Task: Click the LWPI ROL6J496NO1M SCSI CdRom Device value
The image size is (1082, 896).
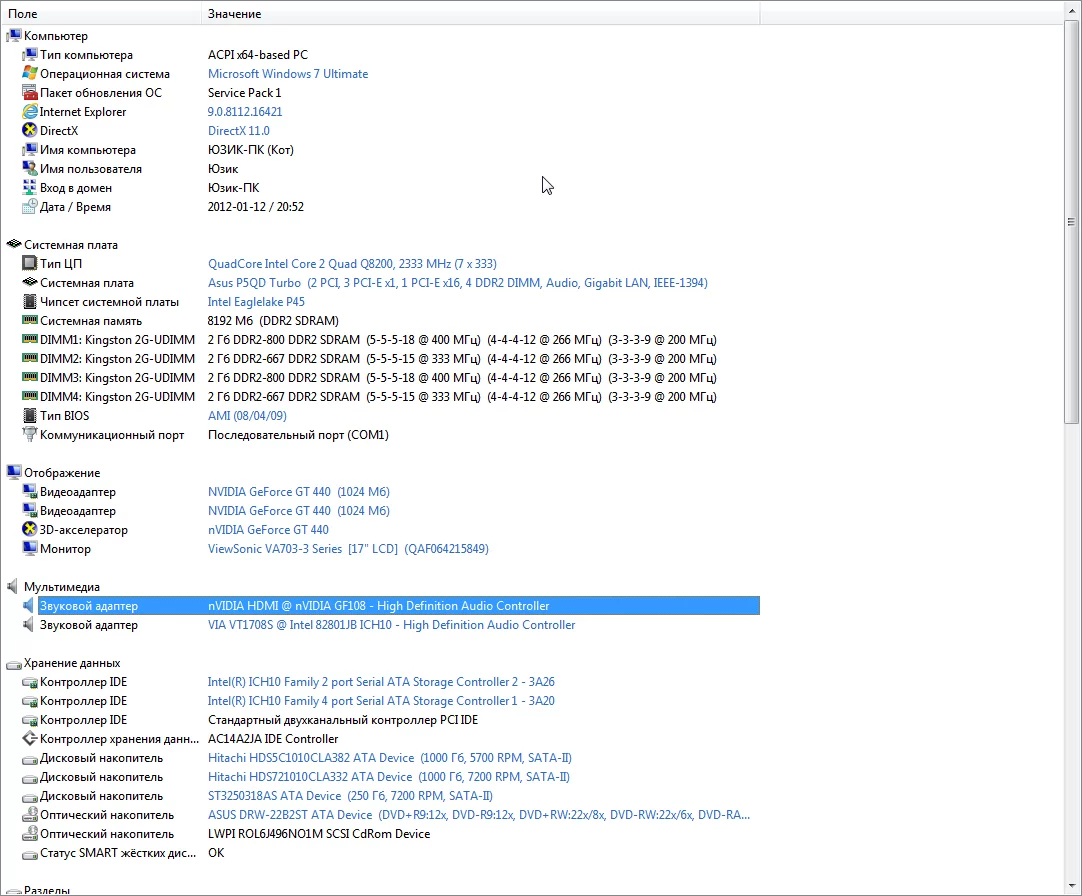Action: tap(319, 834)
